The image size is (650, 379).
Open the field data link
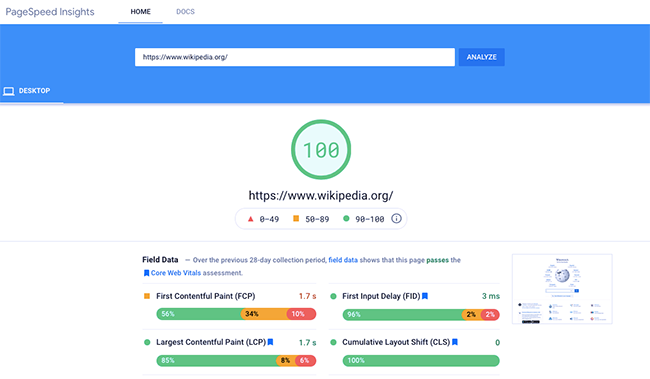pyautogui.click(x=343, y=260)
